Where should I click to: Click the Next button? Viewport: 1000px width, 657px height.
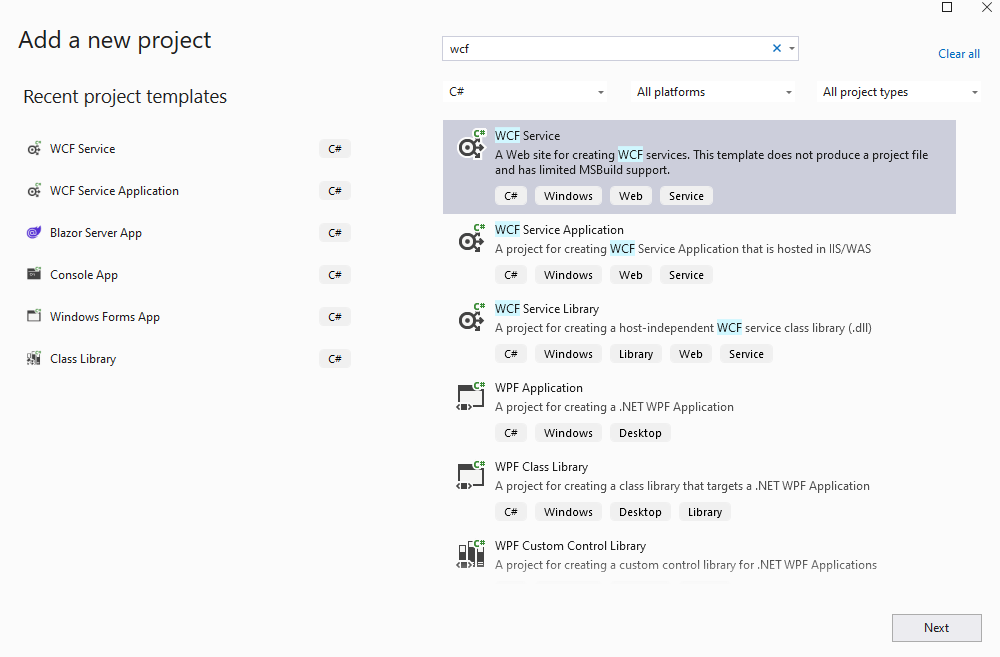click(x=936, y=628)
